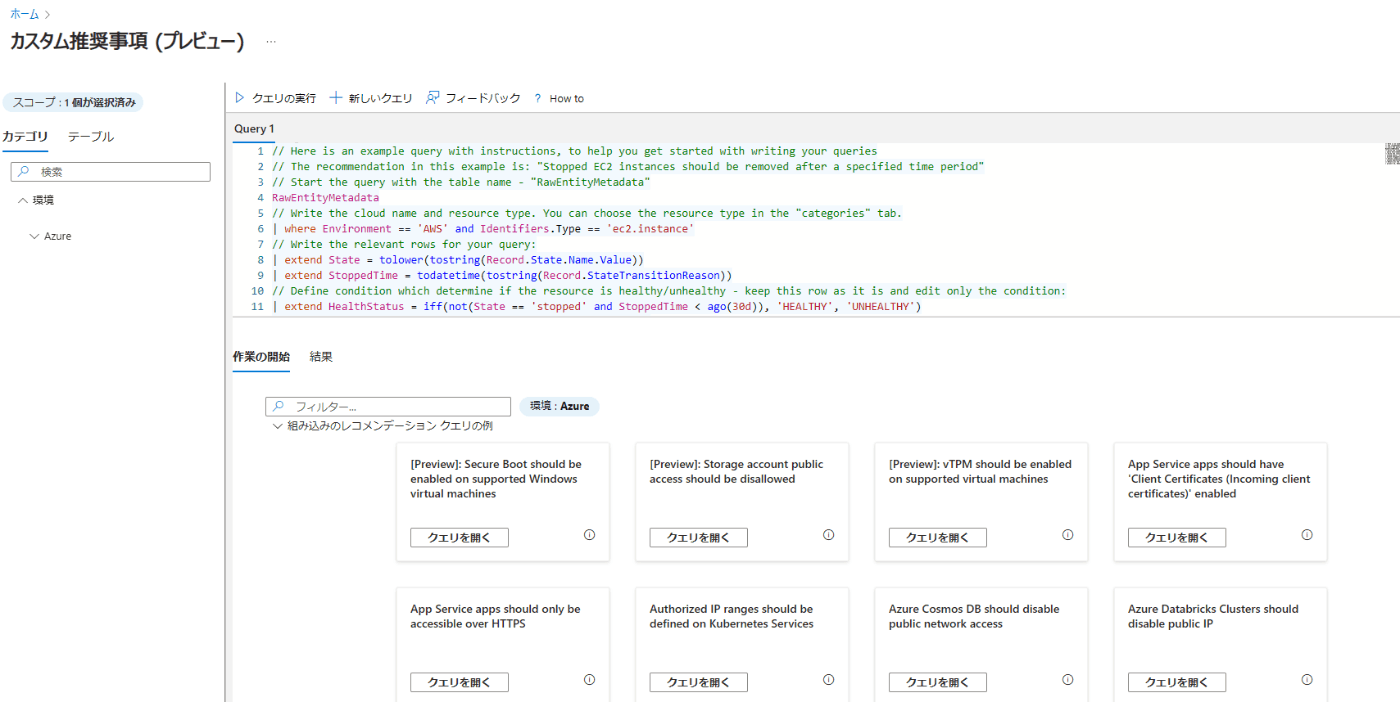Click Azure Databricks Clusters card title text
1400x702 pixels.
1213,616
